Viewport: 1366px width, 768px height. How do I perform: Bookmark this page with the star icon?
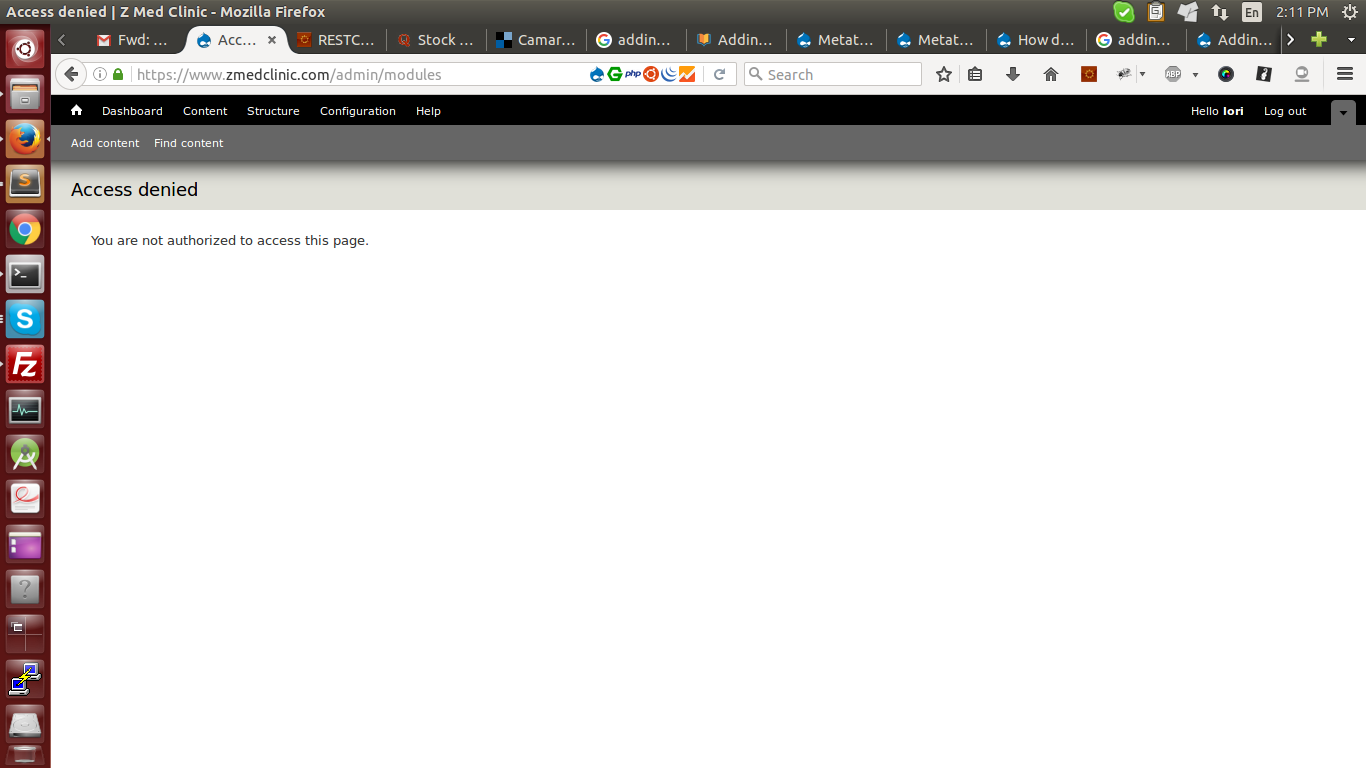[x=943, y=74]
